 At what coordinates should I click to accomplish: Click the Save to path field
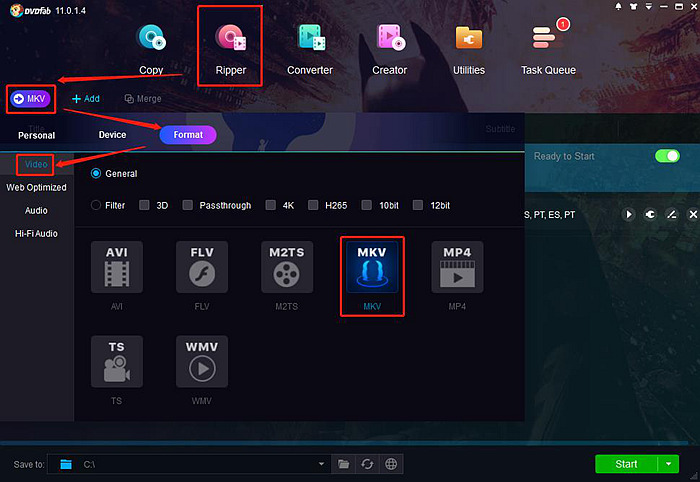(188, 464)
